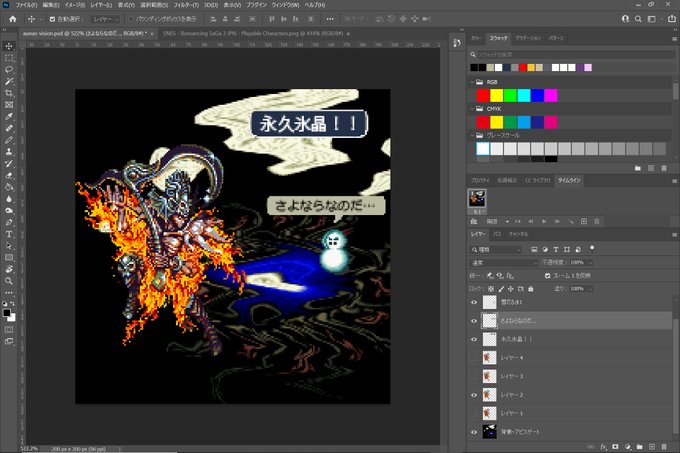Image resolution: width=680 pixels, height=453 pixels.
Task: Select the Frame tool
Action: (x=9, y=104)
